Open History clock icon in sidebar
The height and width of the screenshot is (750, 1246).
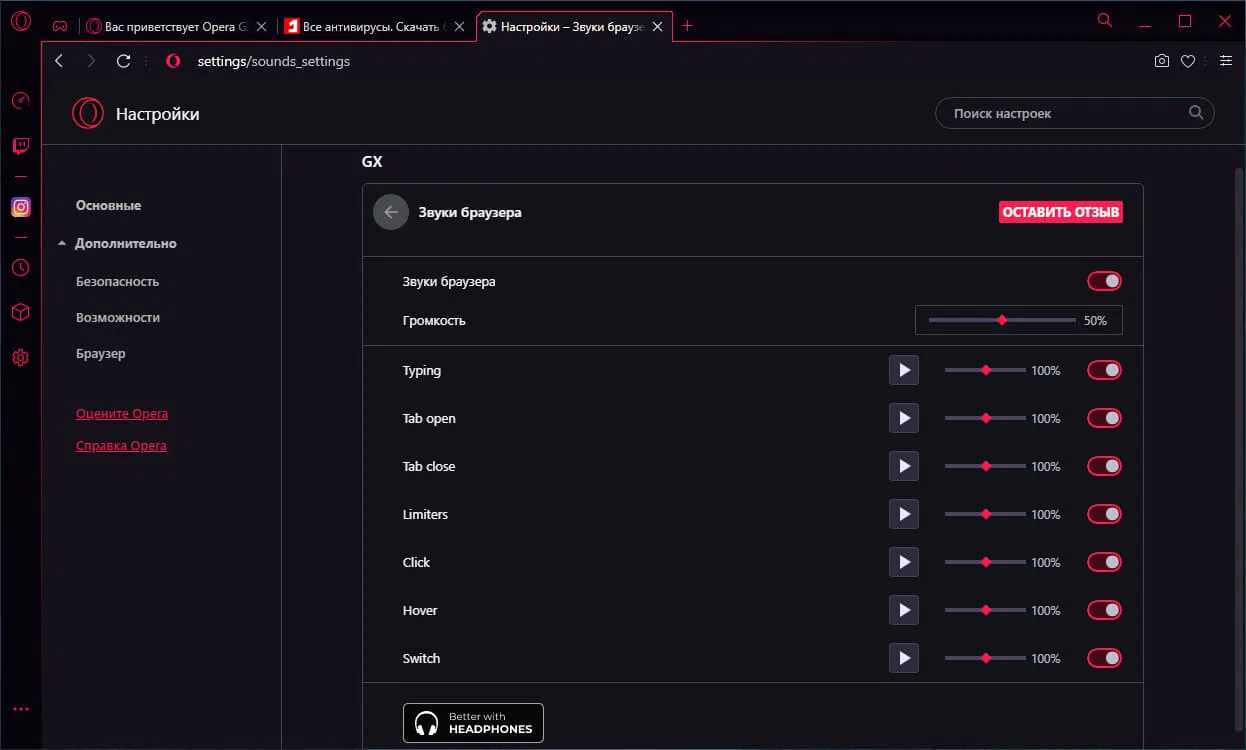coord(20,268)
